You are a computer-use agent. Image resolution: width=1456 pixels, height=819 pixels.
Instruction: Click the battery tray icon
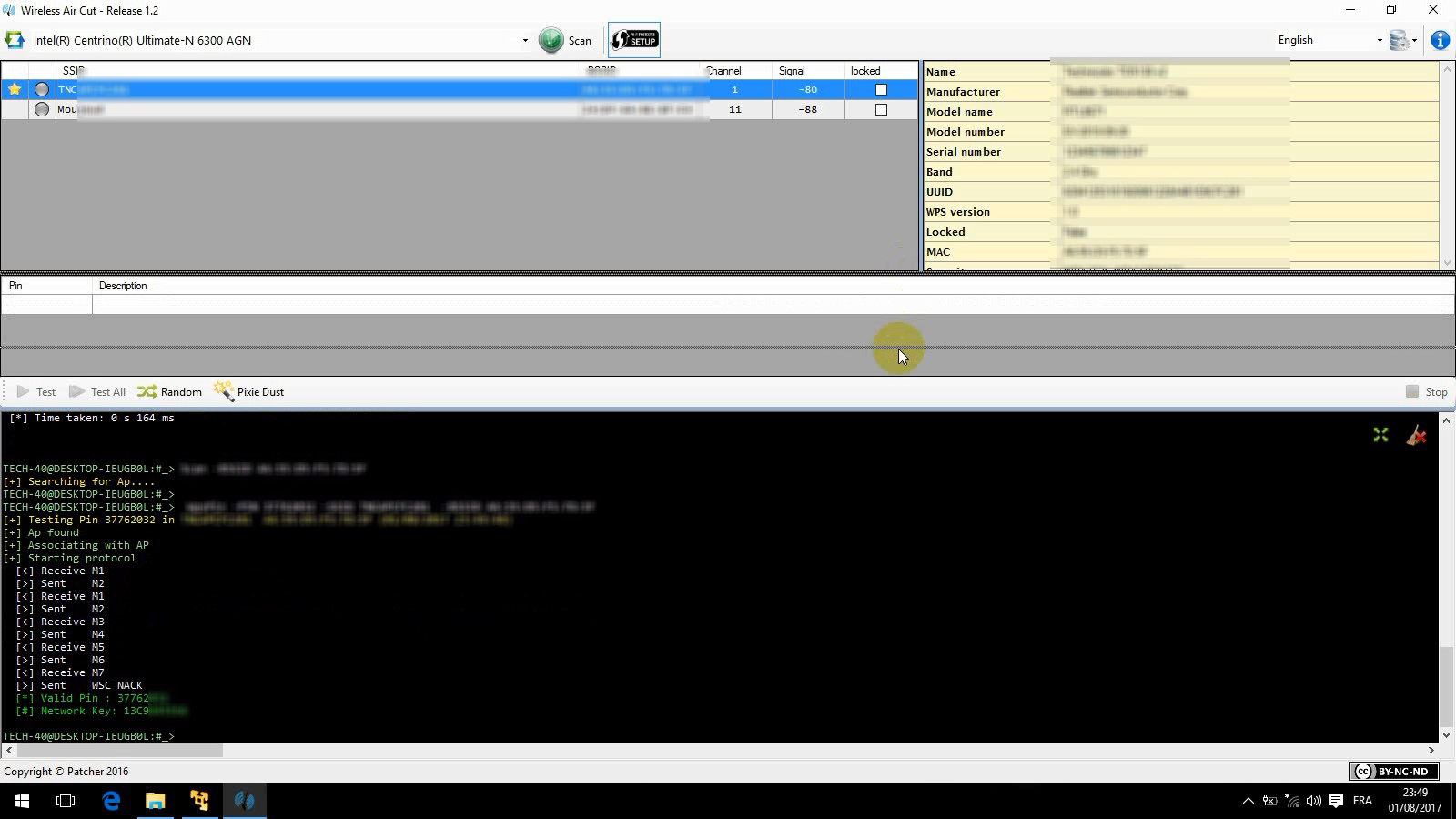[x=1269, y=801]
